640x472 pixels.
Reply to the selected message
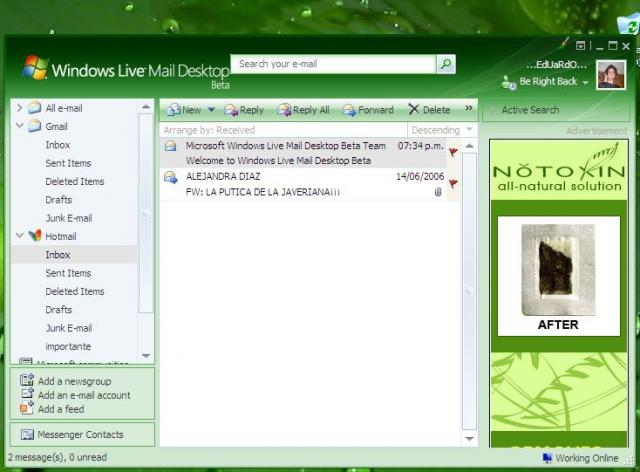click(244, 109)
